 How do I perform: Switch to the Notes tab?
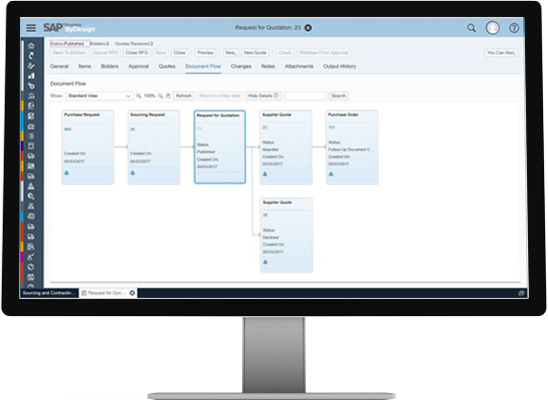click(268, 66)
